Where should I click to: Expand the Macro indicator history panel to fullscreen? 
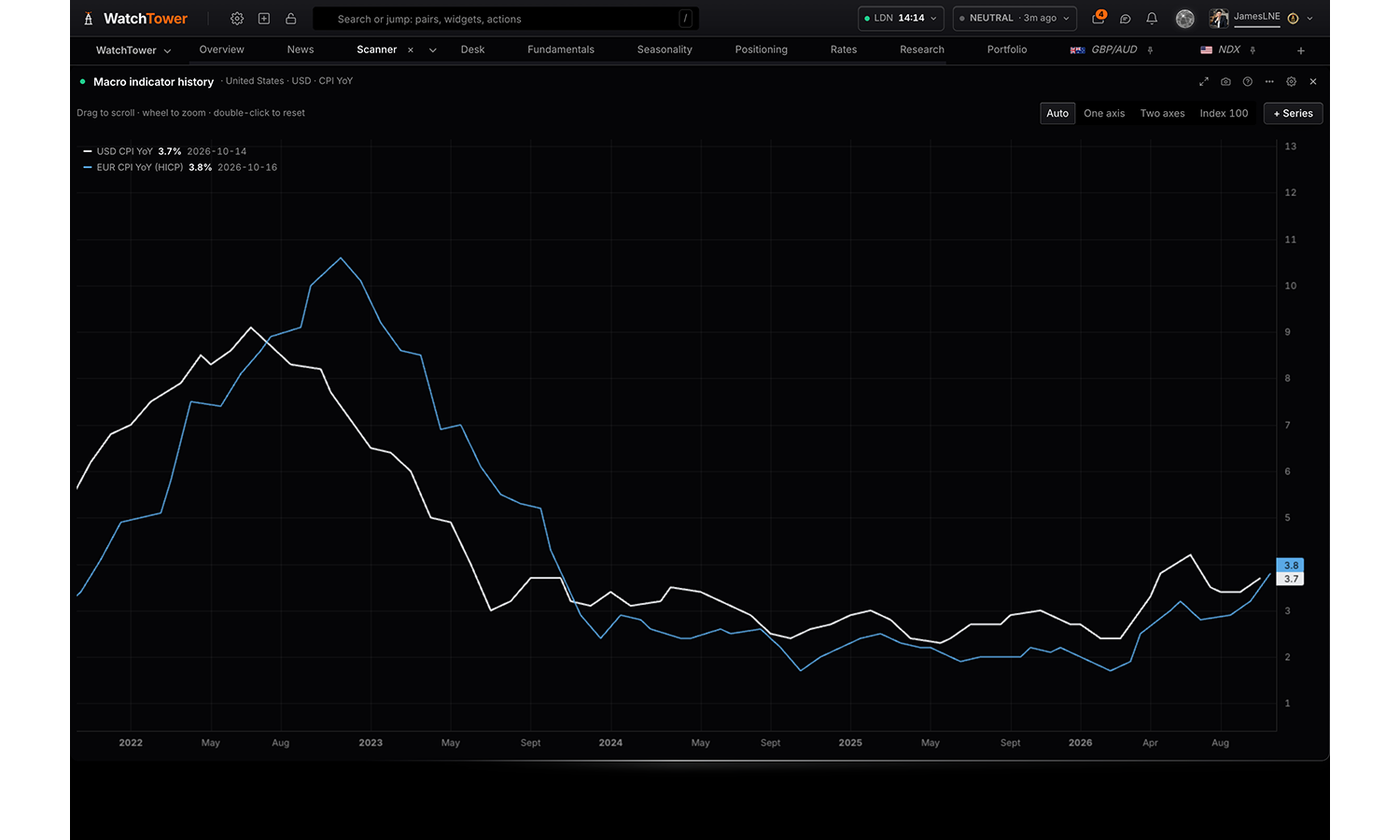[1204, 82]
